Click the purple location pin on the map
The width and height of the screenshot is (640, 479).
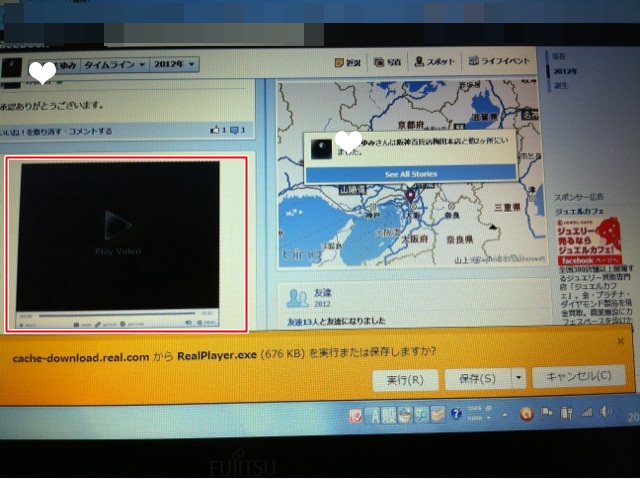[x=411, y=196]
